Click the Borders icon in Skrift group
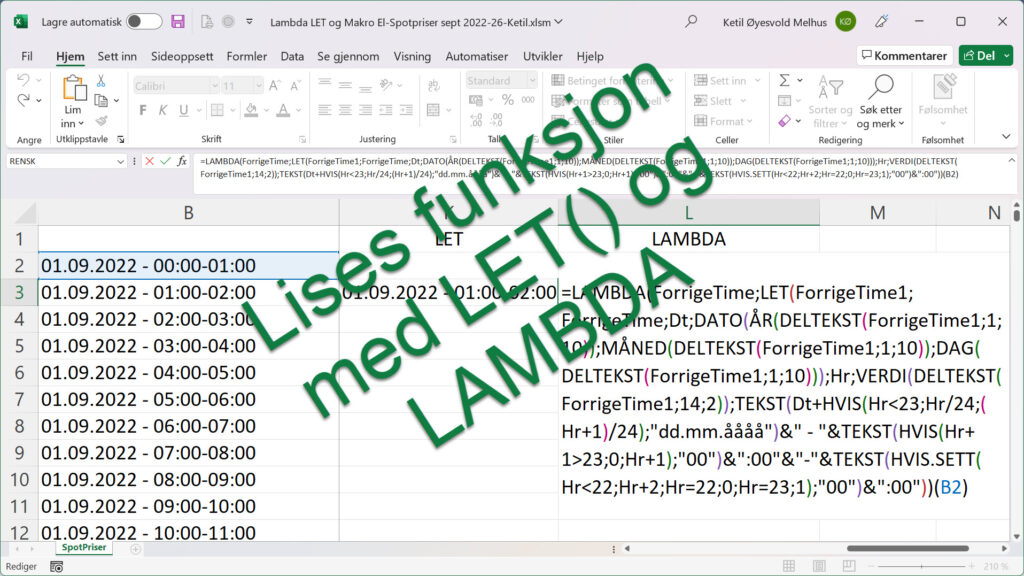Screen dimensions: 1024x576 click(x=217, y=110)
